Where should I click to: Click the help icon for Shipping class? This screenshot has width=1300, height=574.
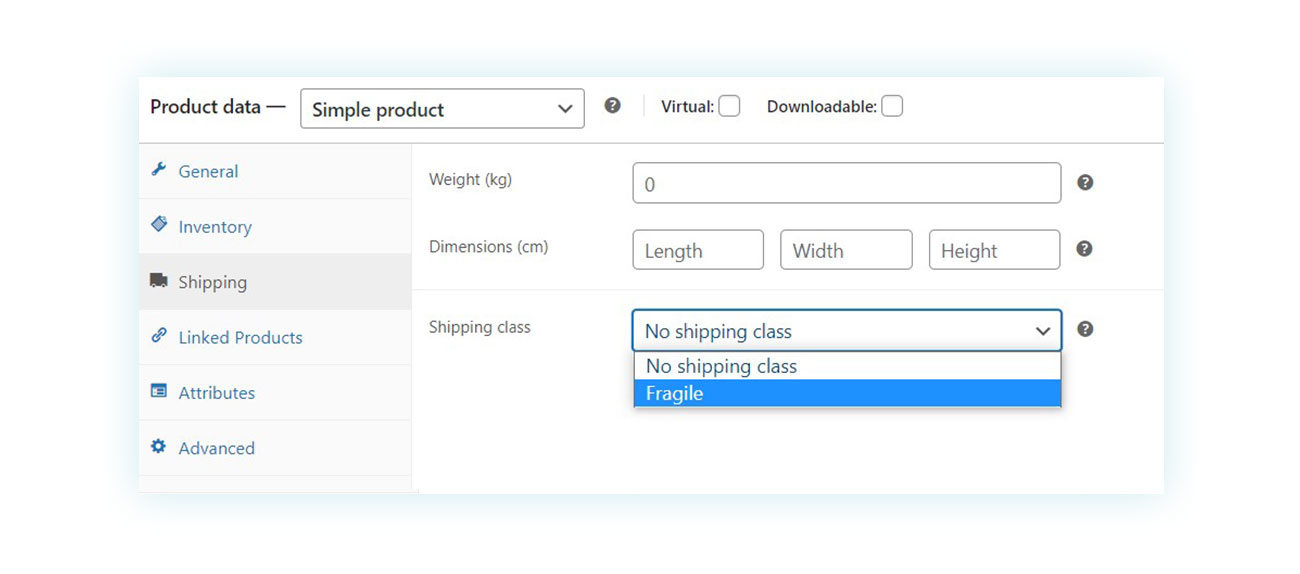pyautogui.click(x=1085, y=329)
